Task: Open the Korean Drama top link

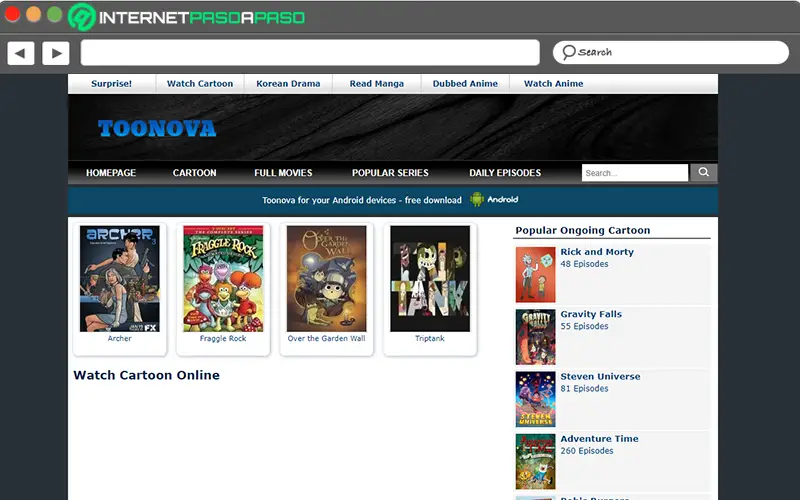Action: click(288, 84)
